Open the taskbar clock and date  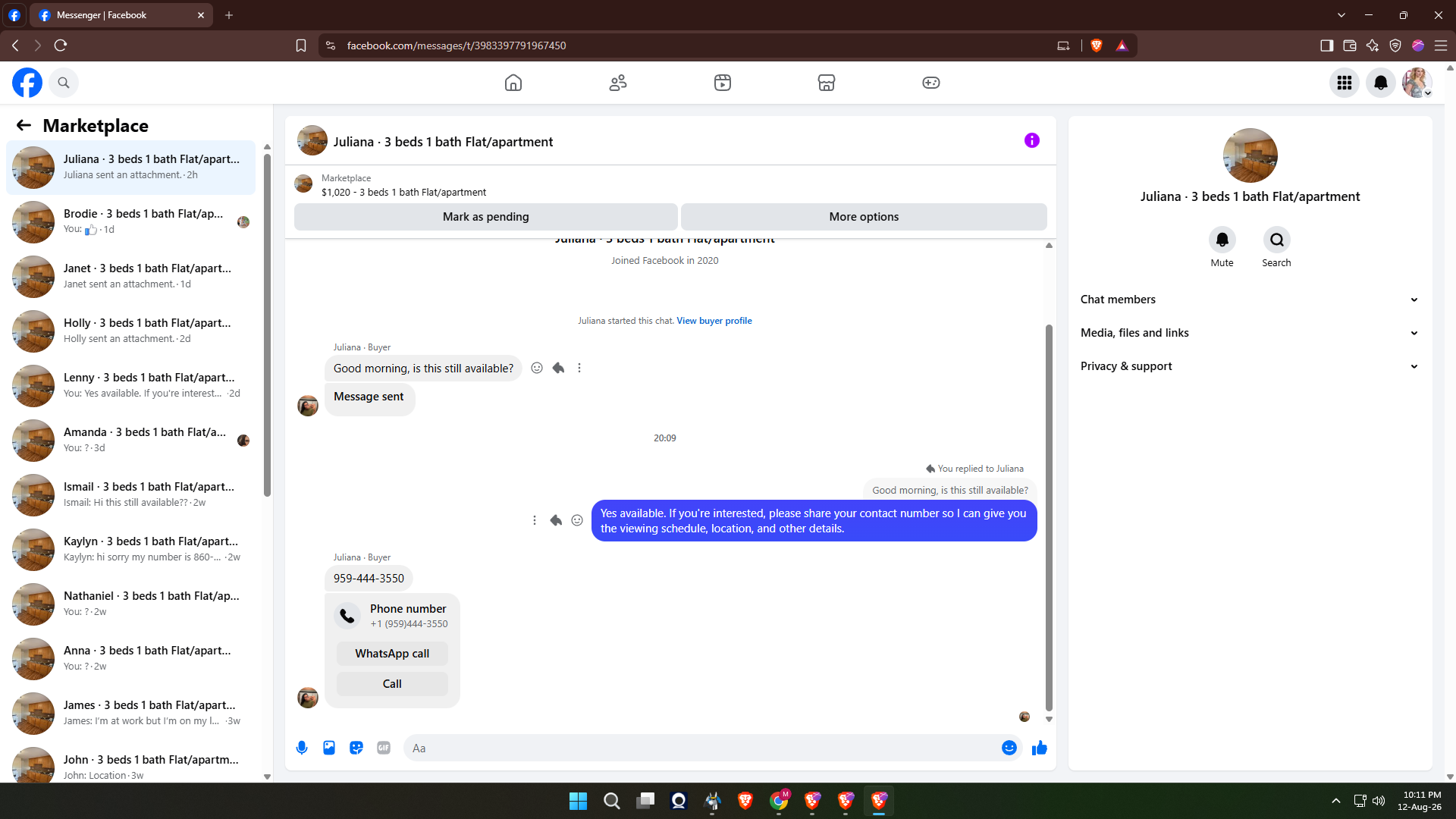pyautogui.click(x=1419, y=801)
